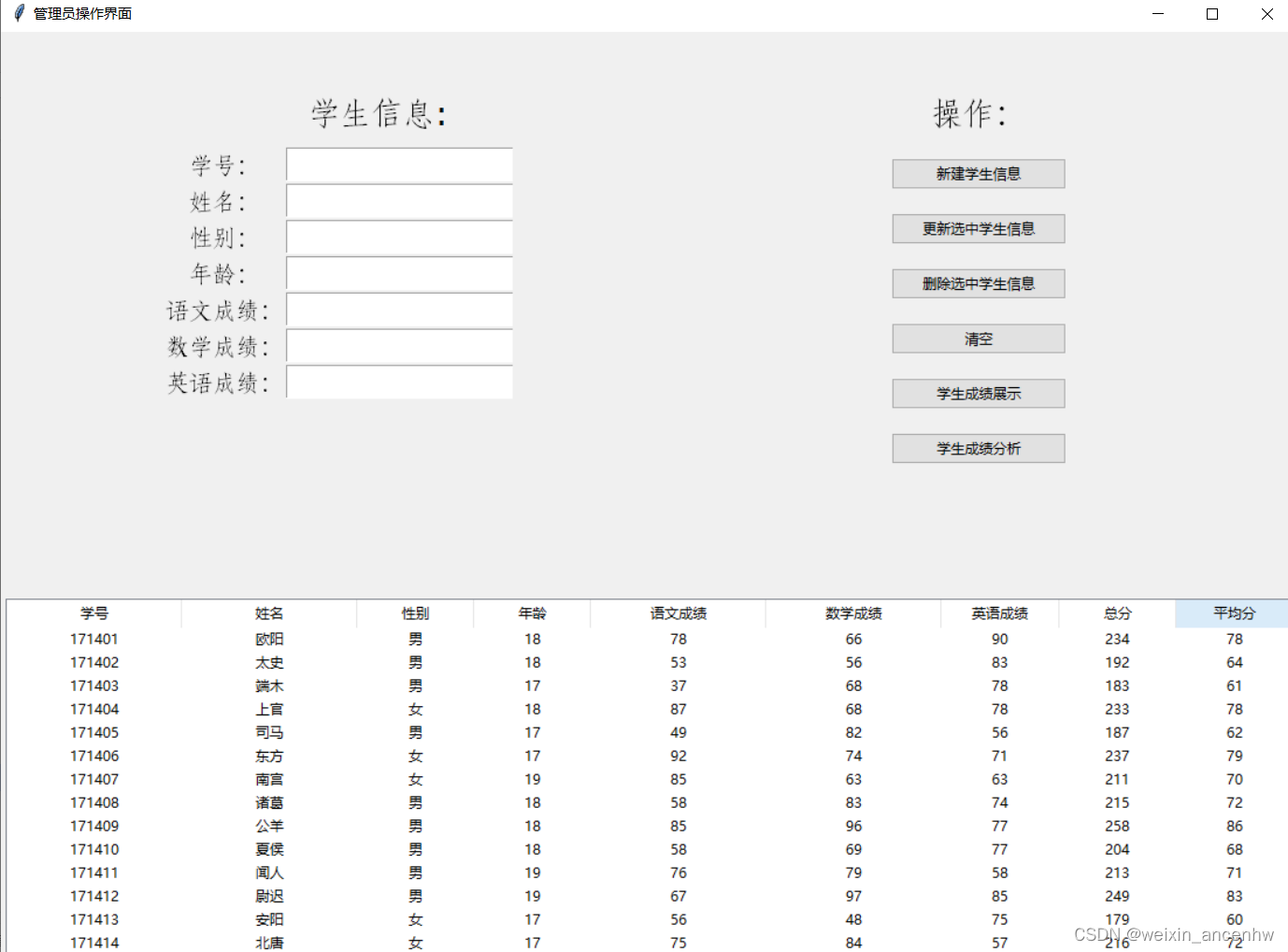1288x952 pixels.
Task: Select student ID cell 171403
Action: pyautogui.click(x=94, y=686)
